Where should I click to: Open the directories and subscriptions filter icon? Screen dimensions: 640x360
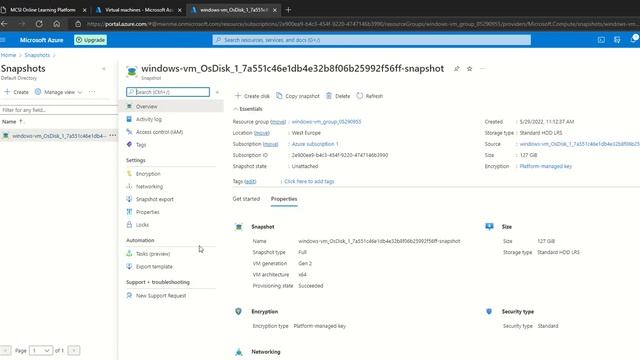tap(617, 40)
